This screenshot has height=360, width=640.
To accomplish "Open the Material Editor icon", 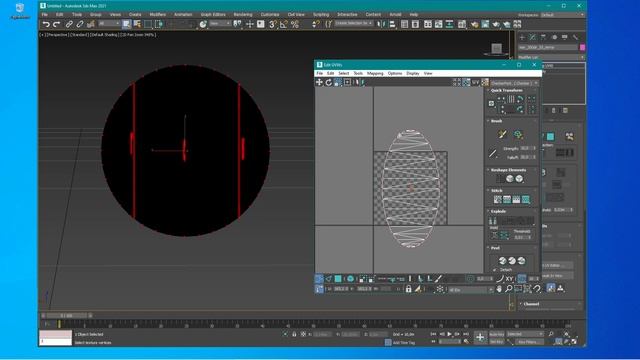I will 462,24.
